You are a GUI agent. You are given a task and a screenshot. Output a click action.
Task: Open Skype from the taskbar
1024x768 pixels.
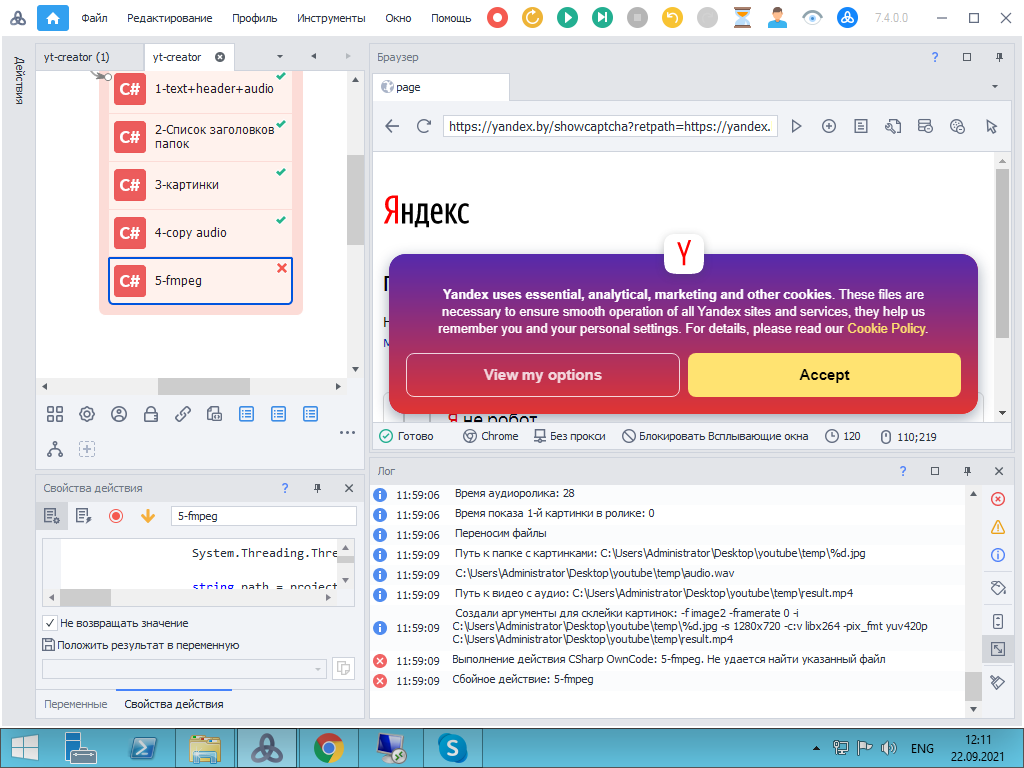[x=453, y=748]
